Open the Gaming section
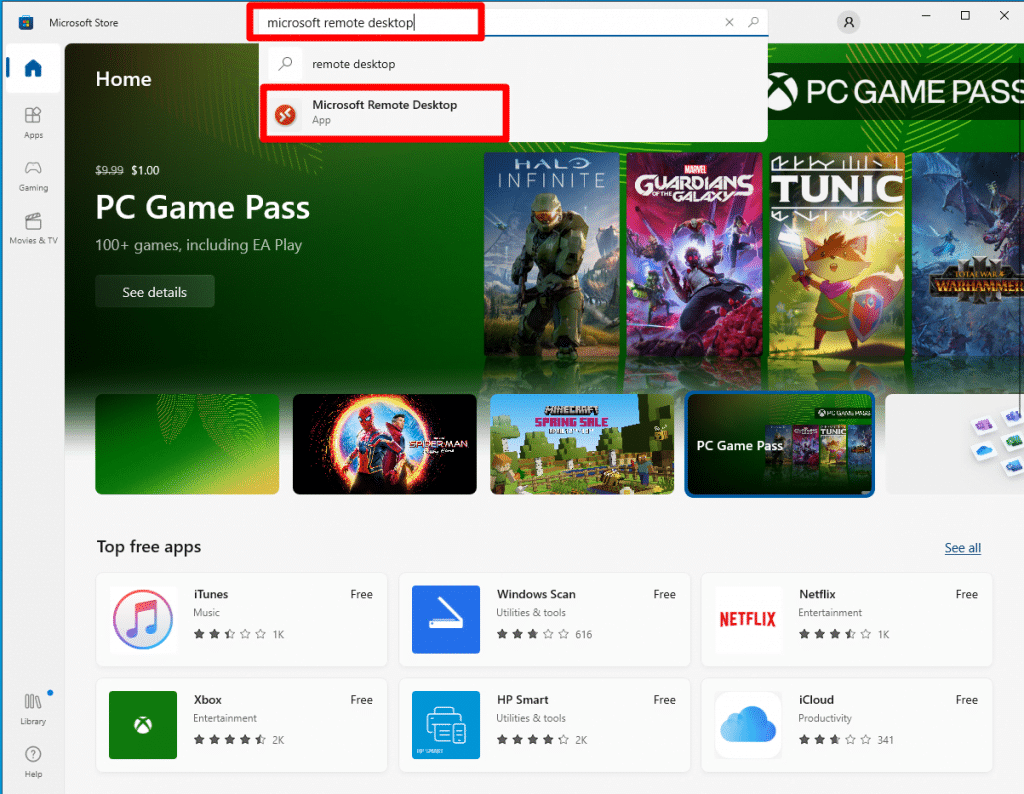 [33, 175]
